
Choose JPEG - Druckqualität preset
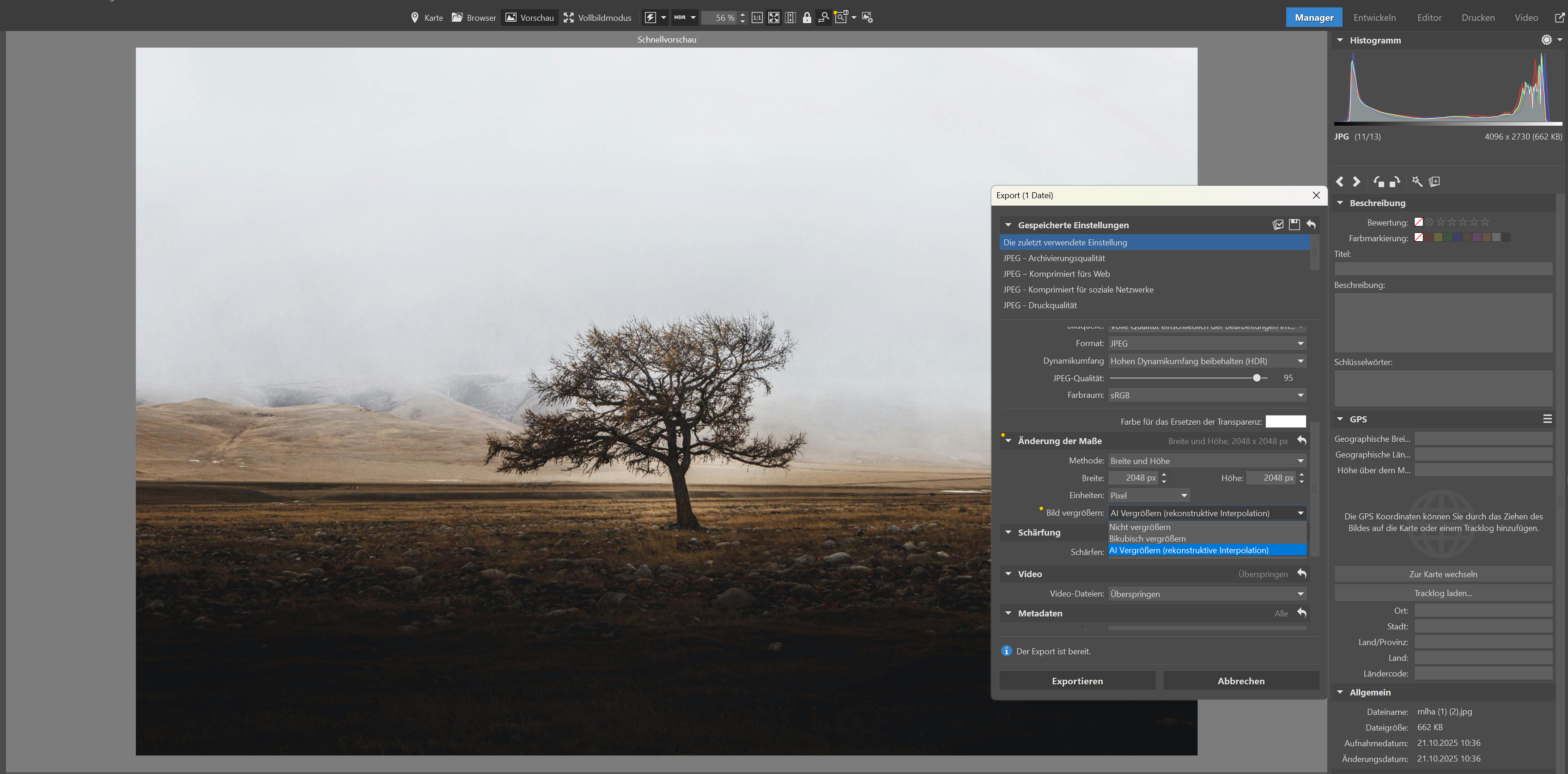(x=1039, y=305)
